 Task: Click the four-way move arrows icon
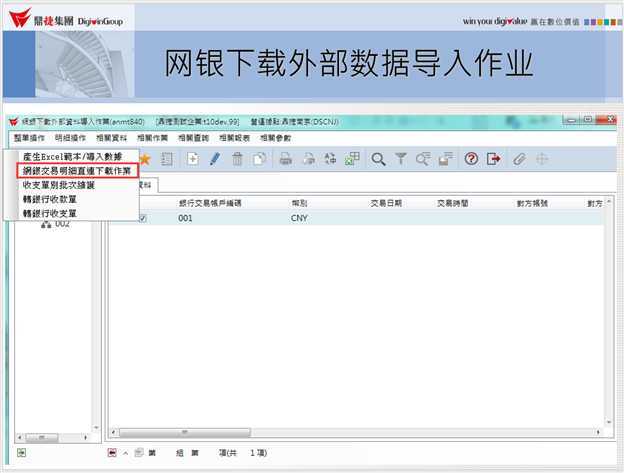542,160
